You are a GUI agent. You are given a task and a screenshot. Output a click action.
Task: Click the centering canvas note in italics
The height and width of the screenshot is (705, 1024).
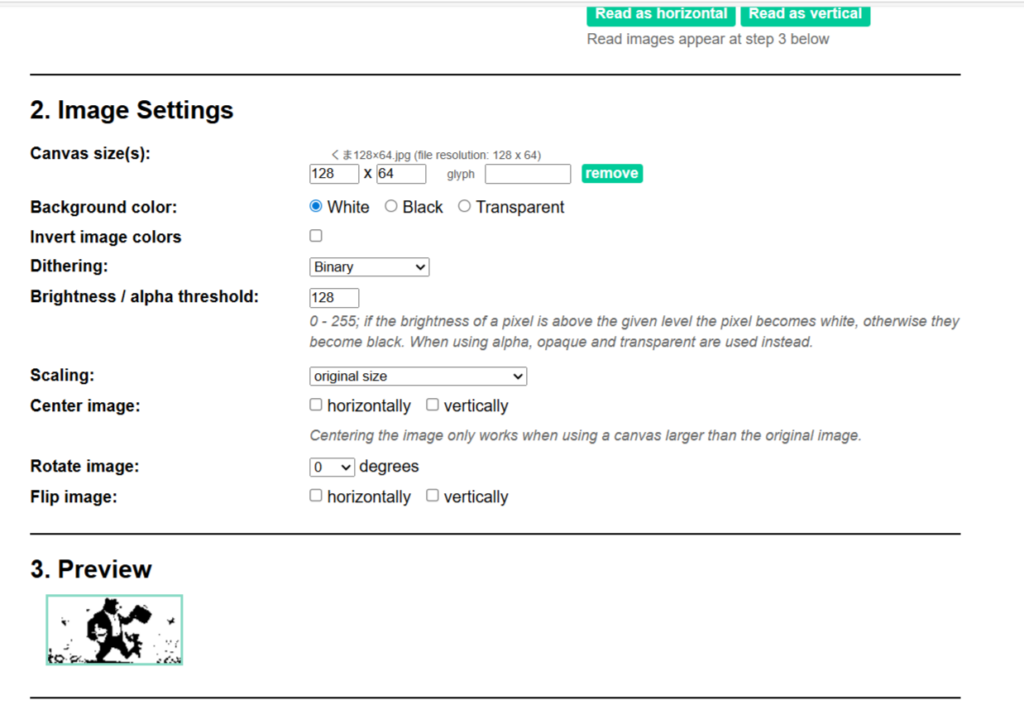pyautogui.click(x=586, y=435)
